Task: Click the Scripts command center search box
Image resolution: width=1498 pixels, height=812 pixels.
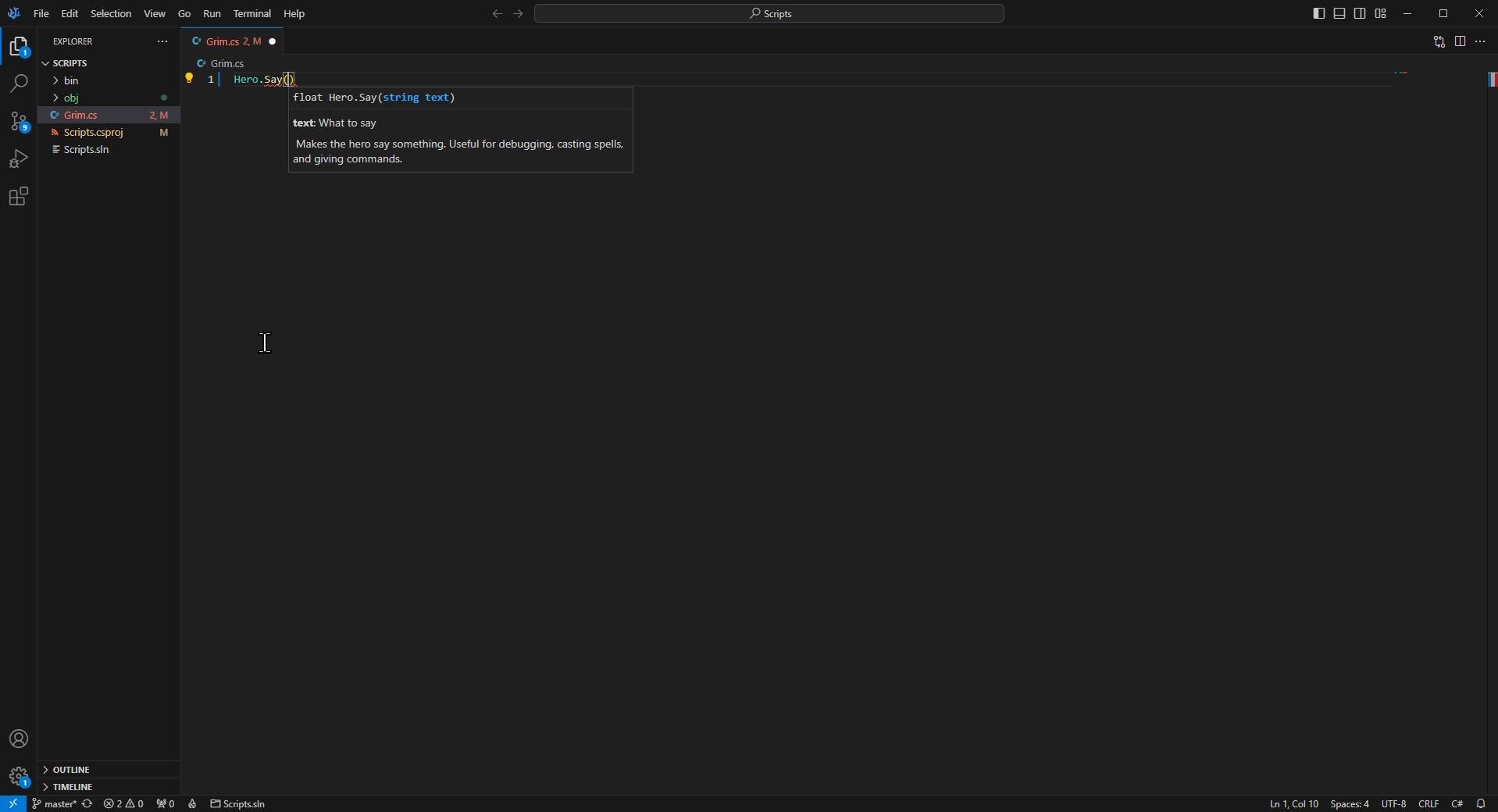Action: (769, 13)
